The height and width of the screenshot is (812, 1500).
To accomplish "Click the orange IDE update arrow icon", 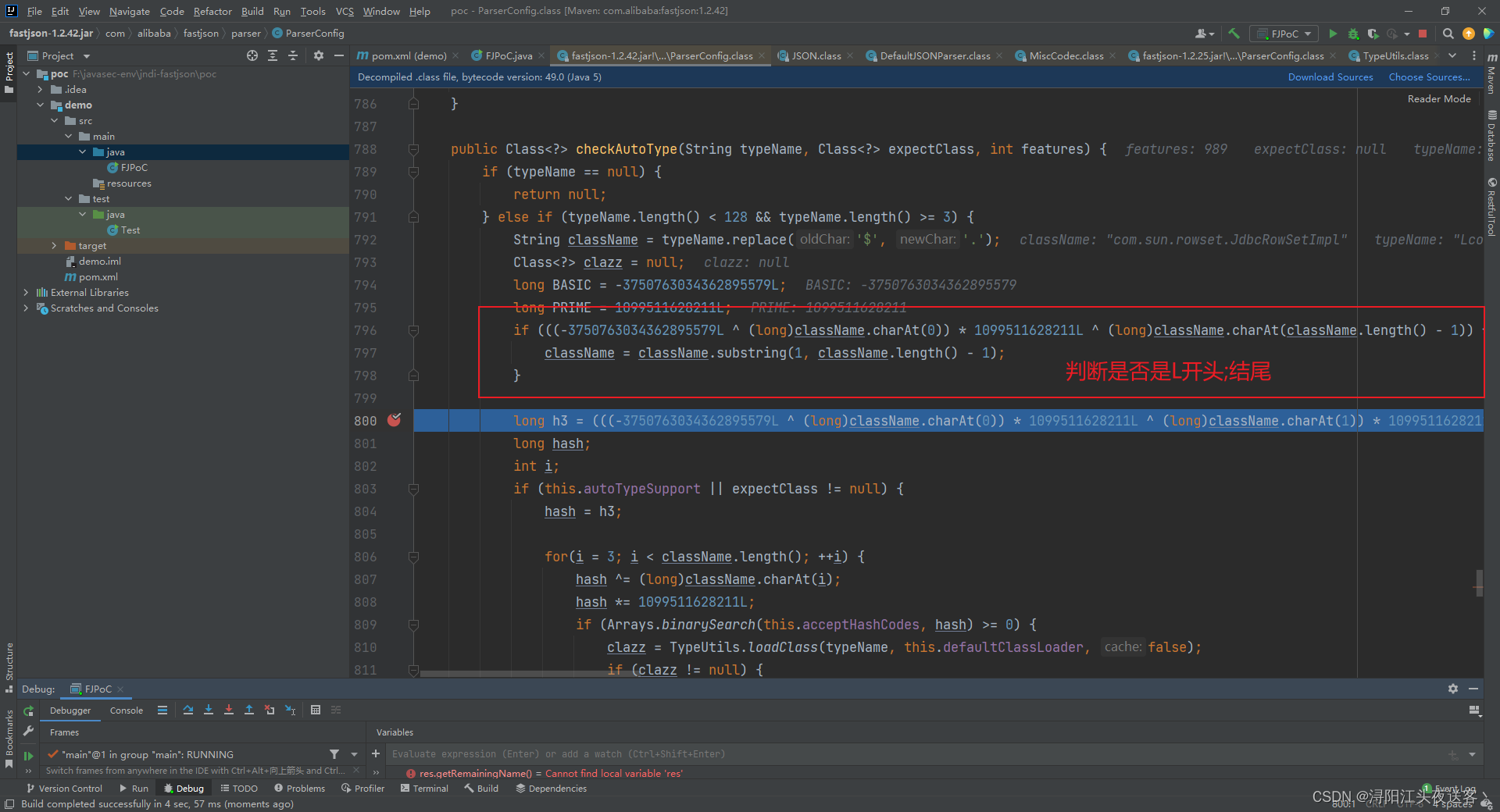I will pyautogui.click(x=1469, y=34).
